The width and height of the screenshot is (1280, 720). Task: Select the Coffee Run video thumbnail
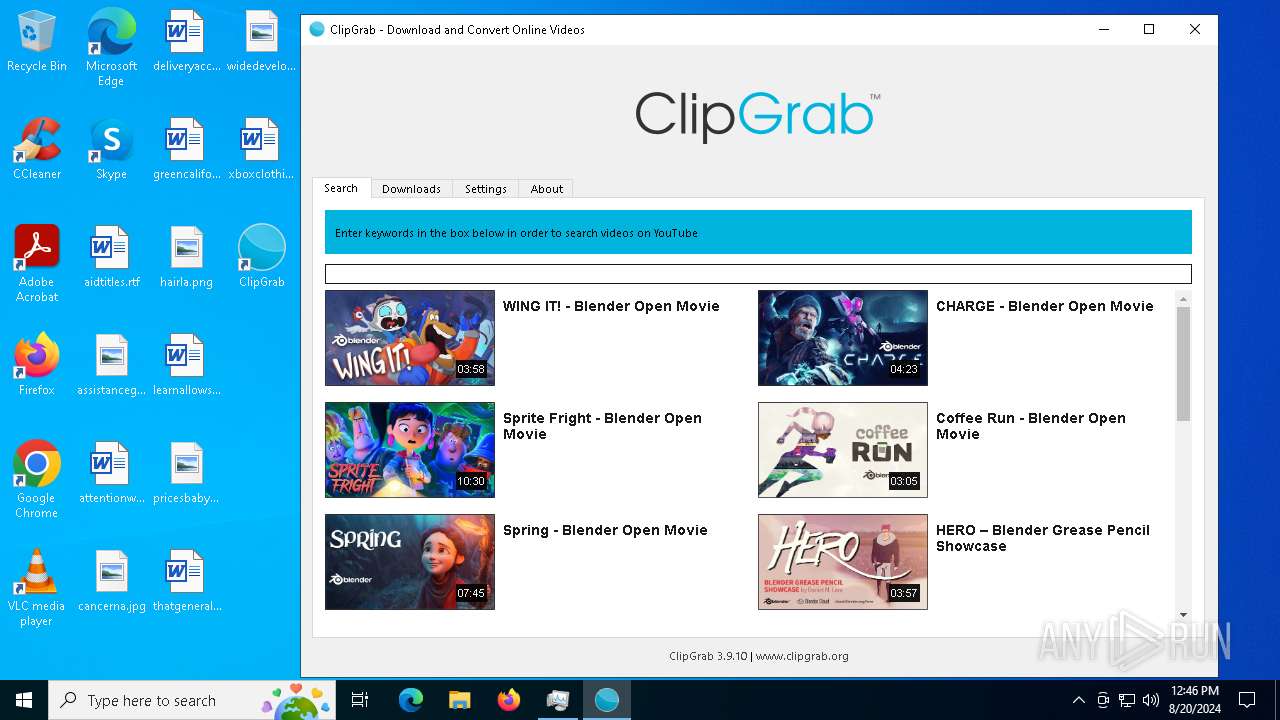843,450
